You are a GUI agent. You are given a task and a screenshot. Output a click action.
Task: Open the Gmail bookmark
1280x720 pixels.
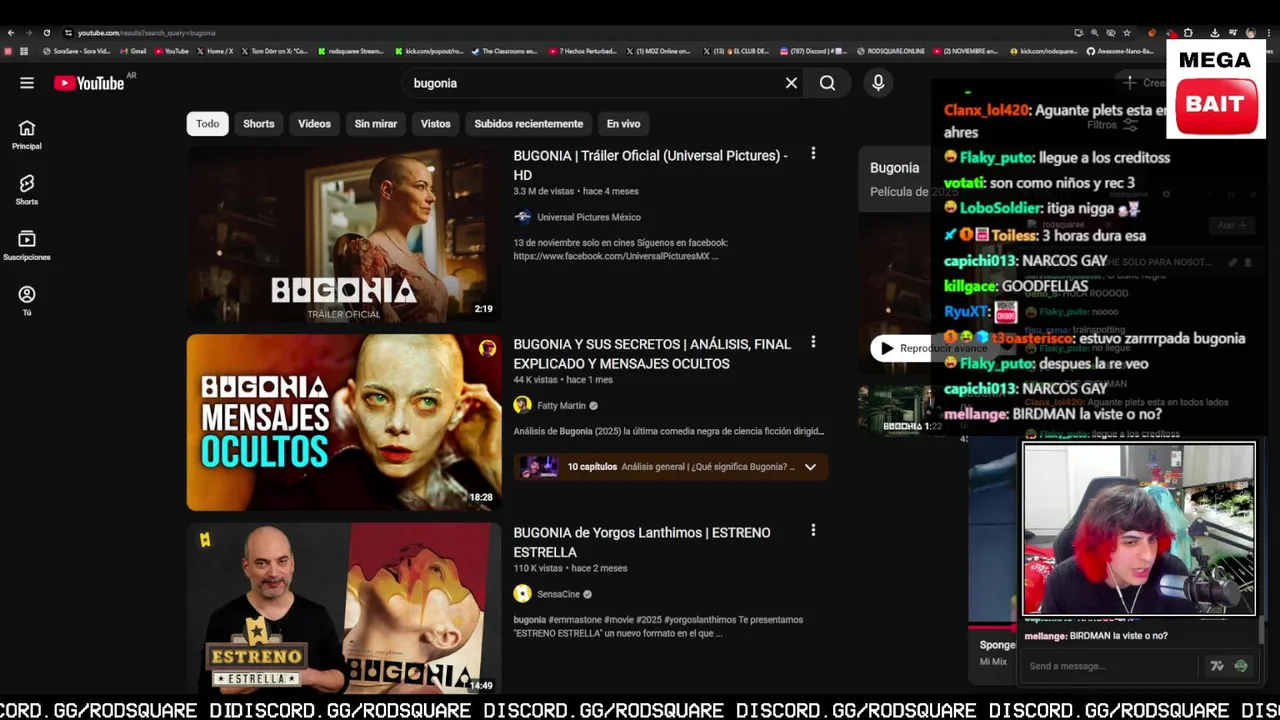pos(133,51)
